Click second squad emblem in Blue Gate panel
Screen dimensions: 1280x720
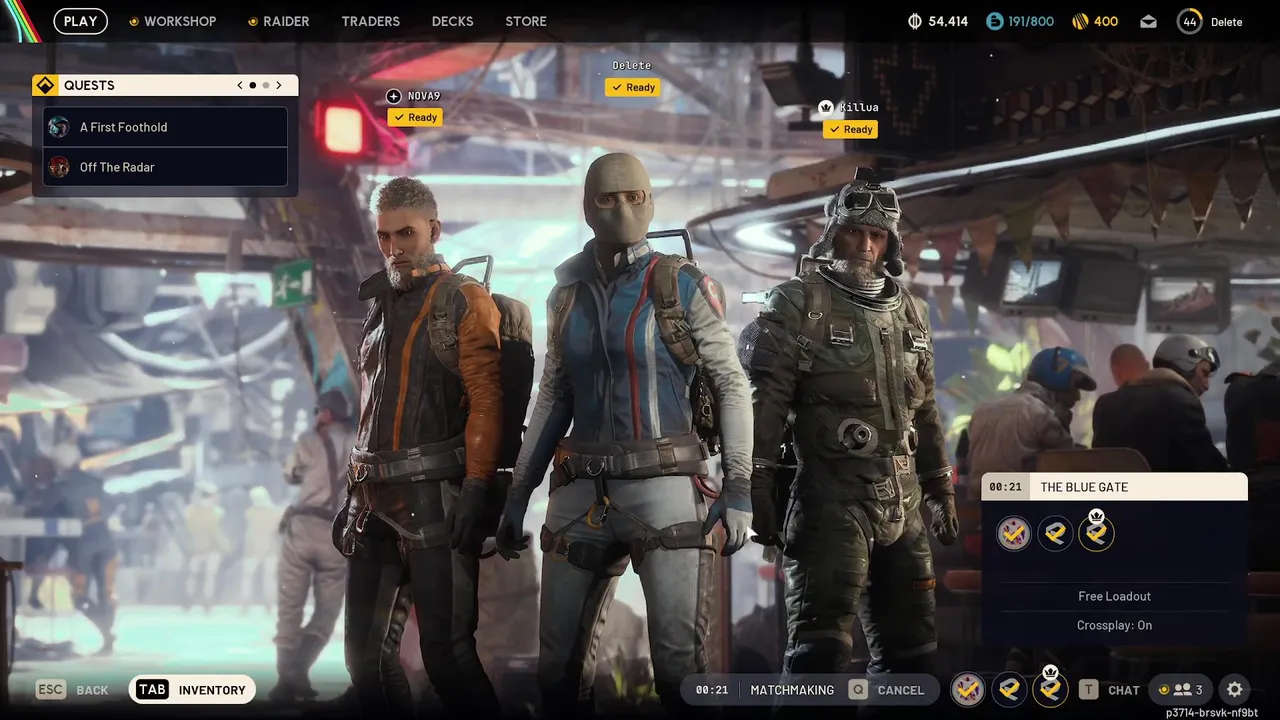(1055, 533)
